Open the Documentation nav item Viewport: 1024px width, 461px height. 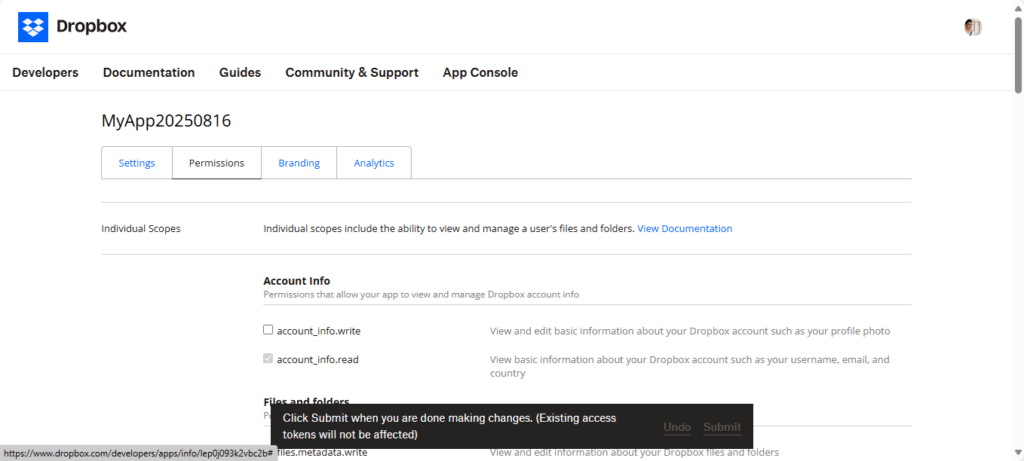tap(149, 72)
